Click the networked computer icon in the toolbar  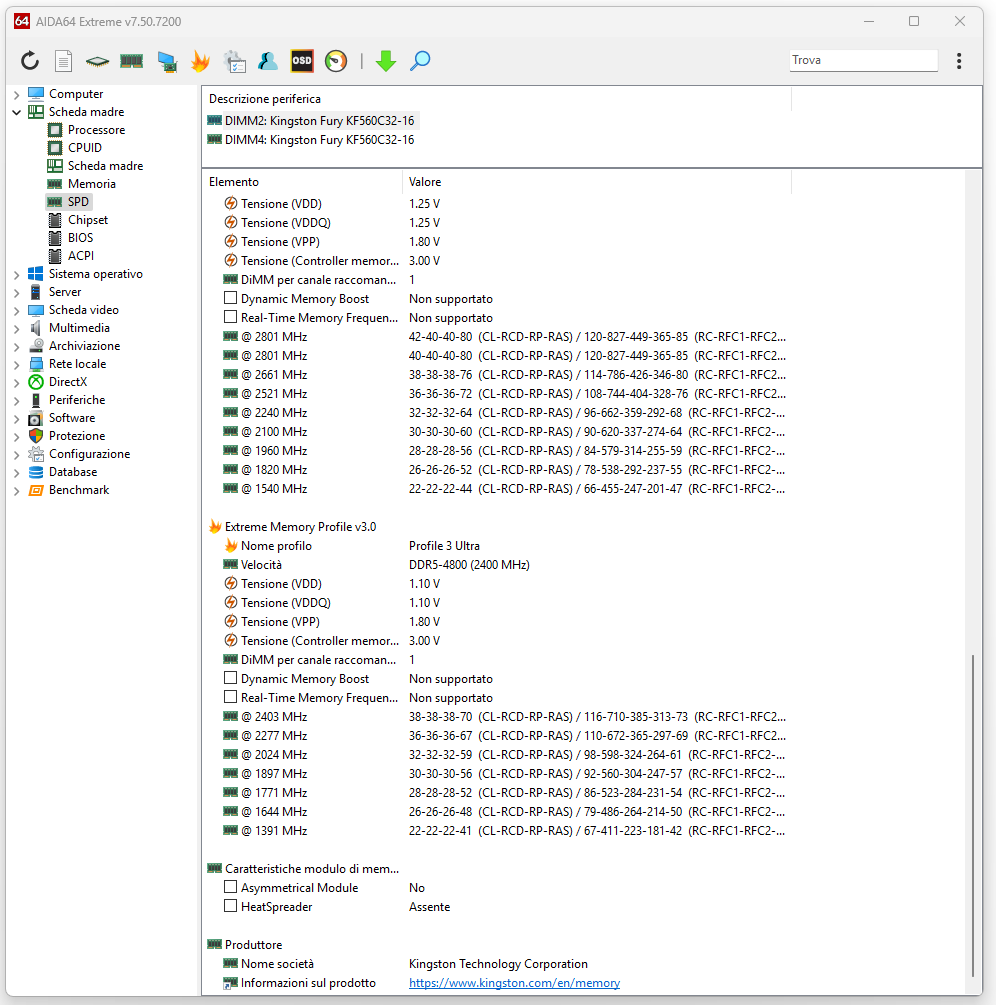(167, 61)
